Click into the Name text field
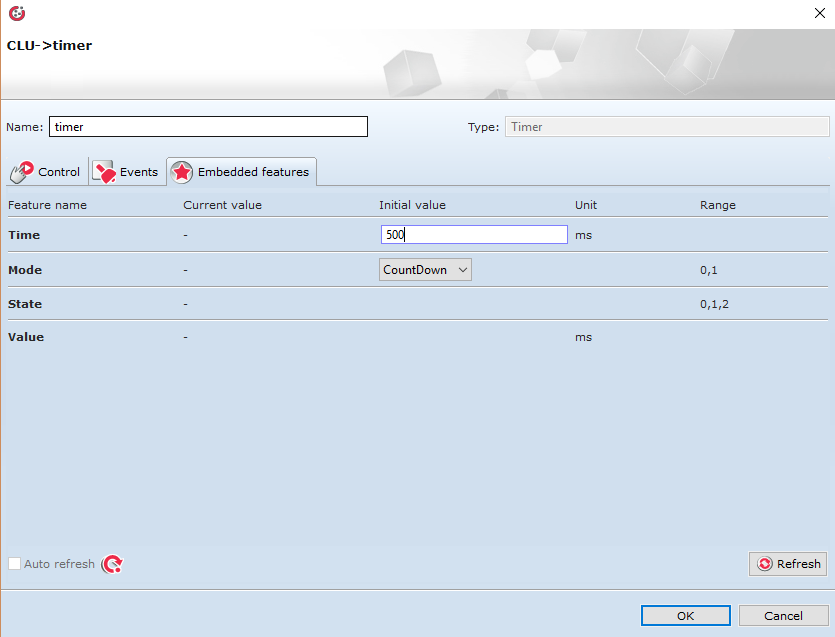The image size is (835, 637). point(208,127)
